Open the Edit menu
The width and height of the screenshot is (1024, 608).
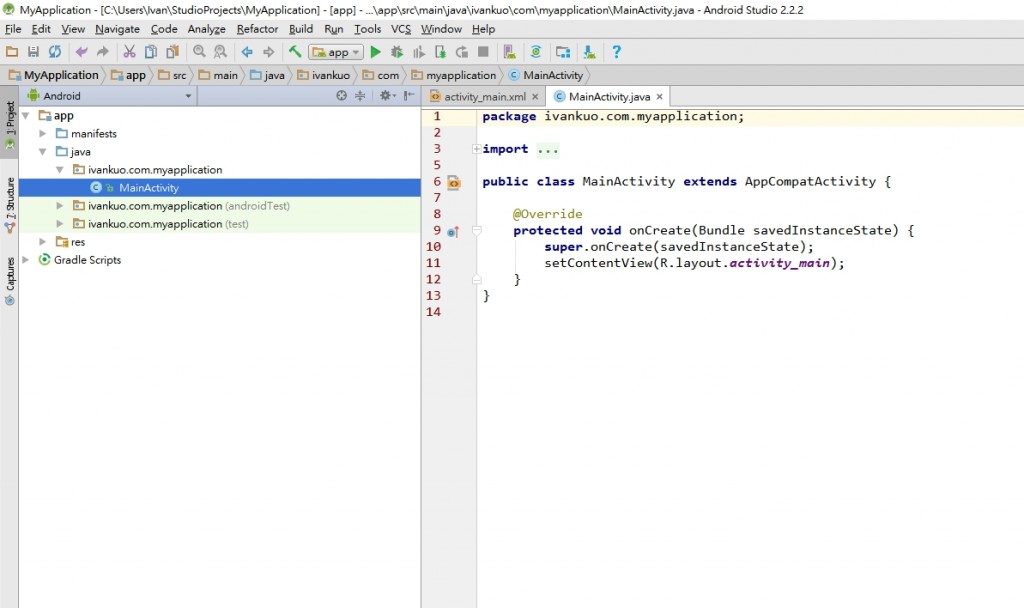click(41, 29)
